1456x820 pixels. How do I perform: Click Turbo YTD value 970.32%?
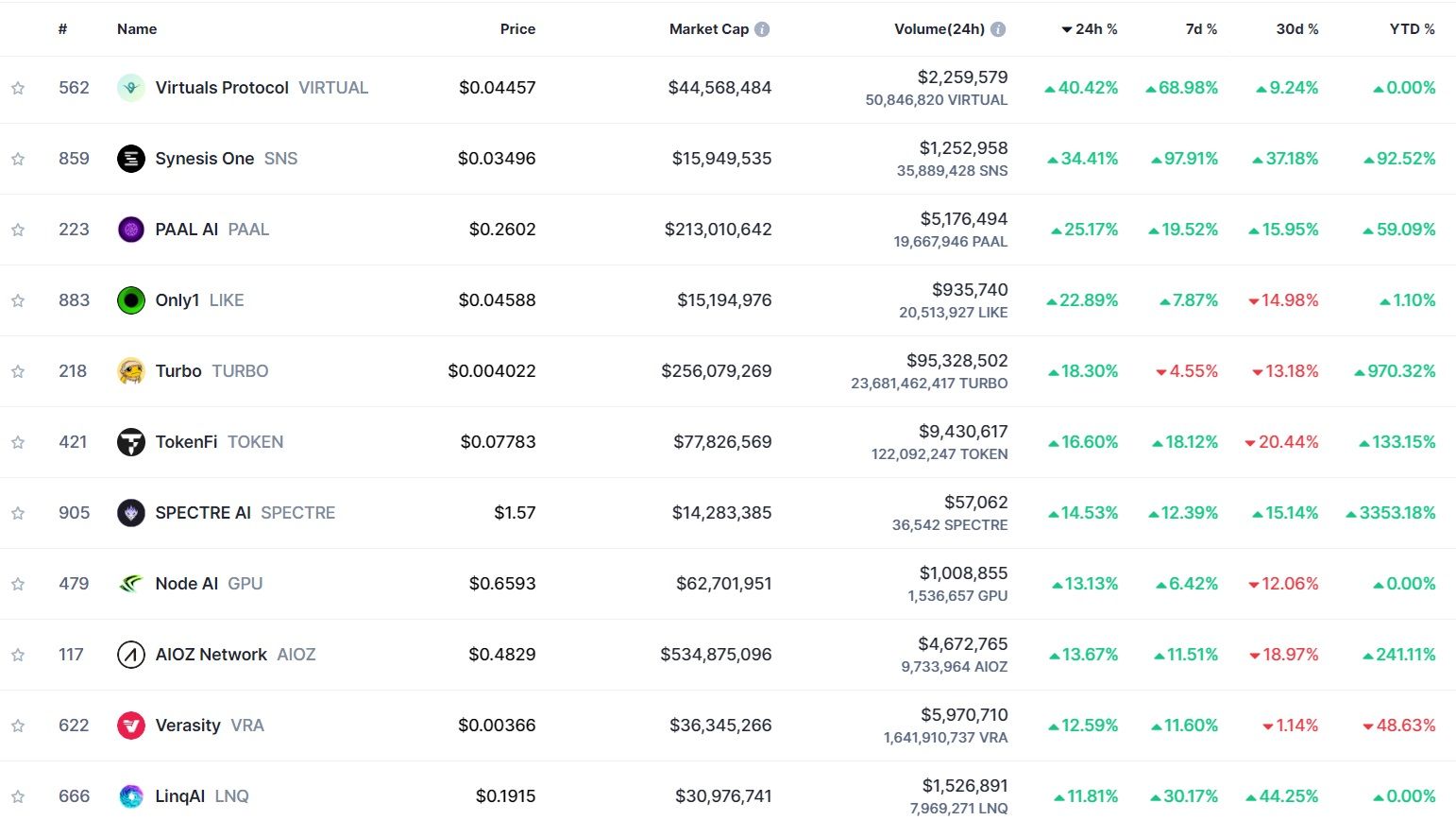1395,371
